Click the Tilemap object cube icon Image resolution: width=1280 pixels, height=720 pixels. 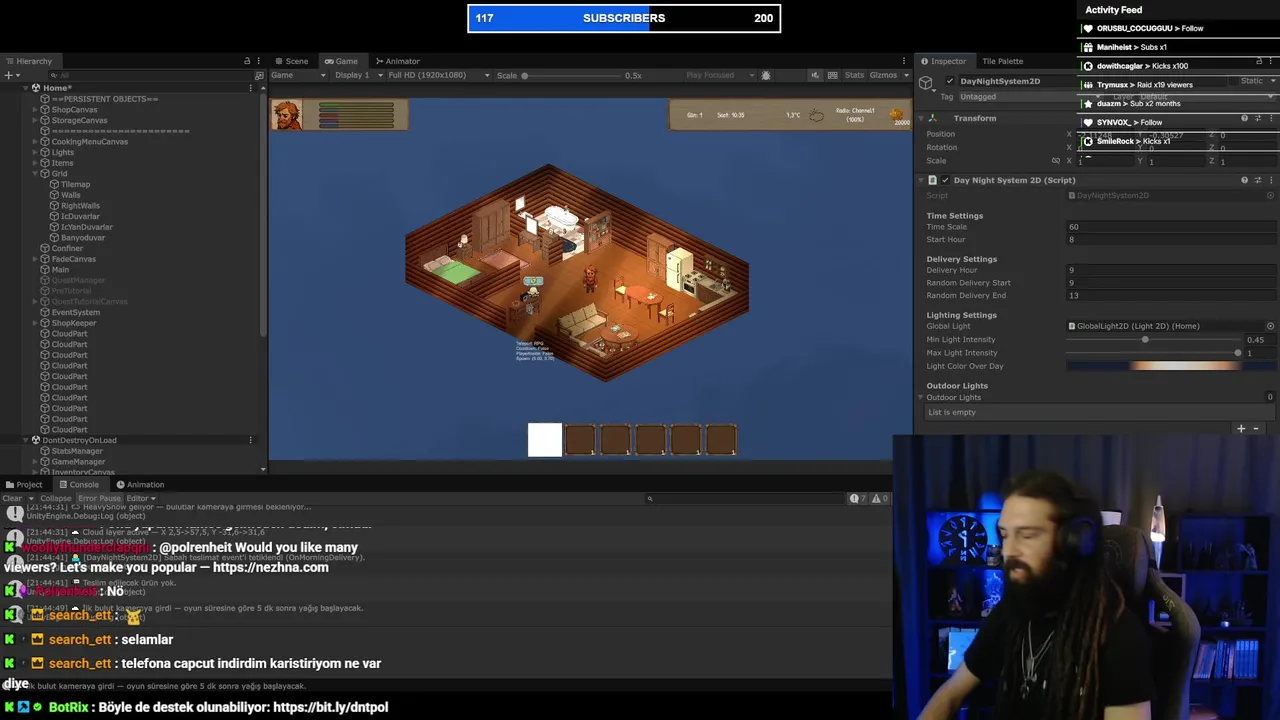[x=54, y=184]
